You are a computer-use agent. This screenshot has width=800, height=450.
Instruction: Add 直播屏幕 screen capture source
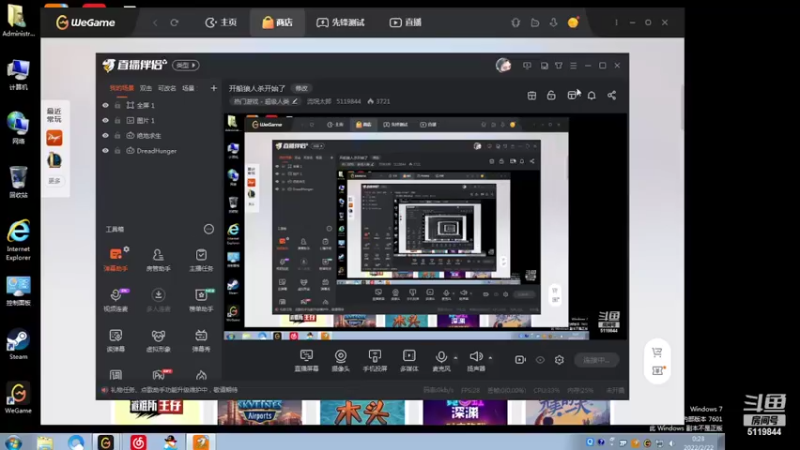point(306,360)
